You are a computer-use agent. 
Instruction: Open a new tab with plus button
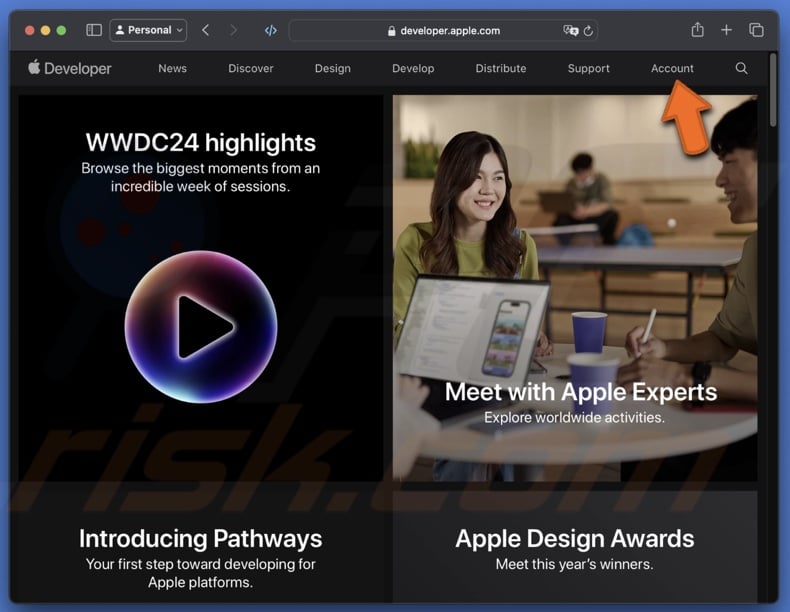(x=727, y=30)
